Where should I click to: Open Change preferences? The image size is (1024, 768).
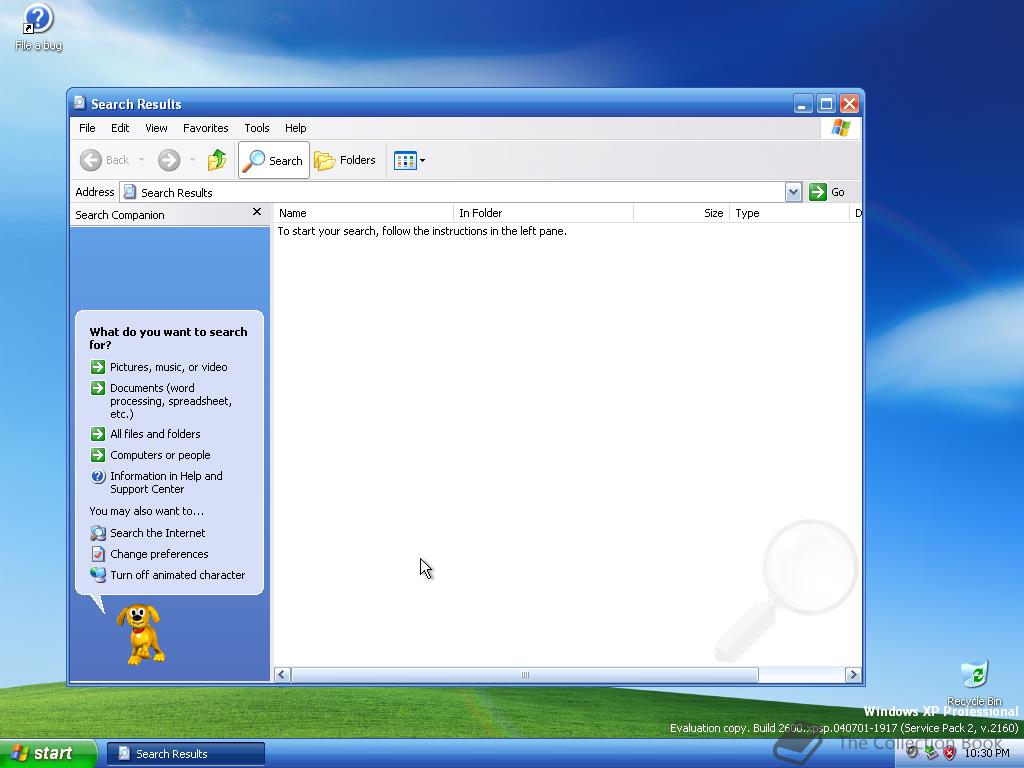[x=149, y=554]
